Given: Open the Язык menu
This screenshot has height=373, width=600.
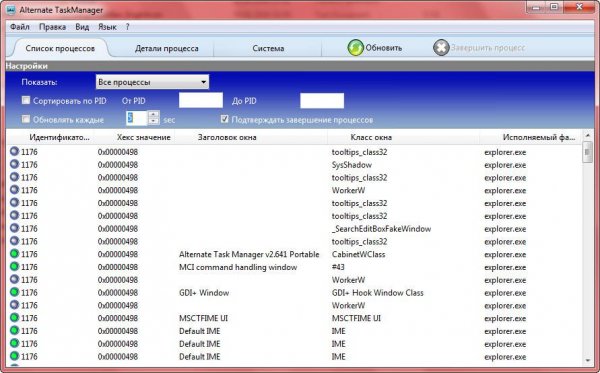Looking at the screenshot, I should tap(107, 27).
